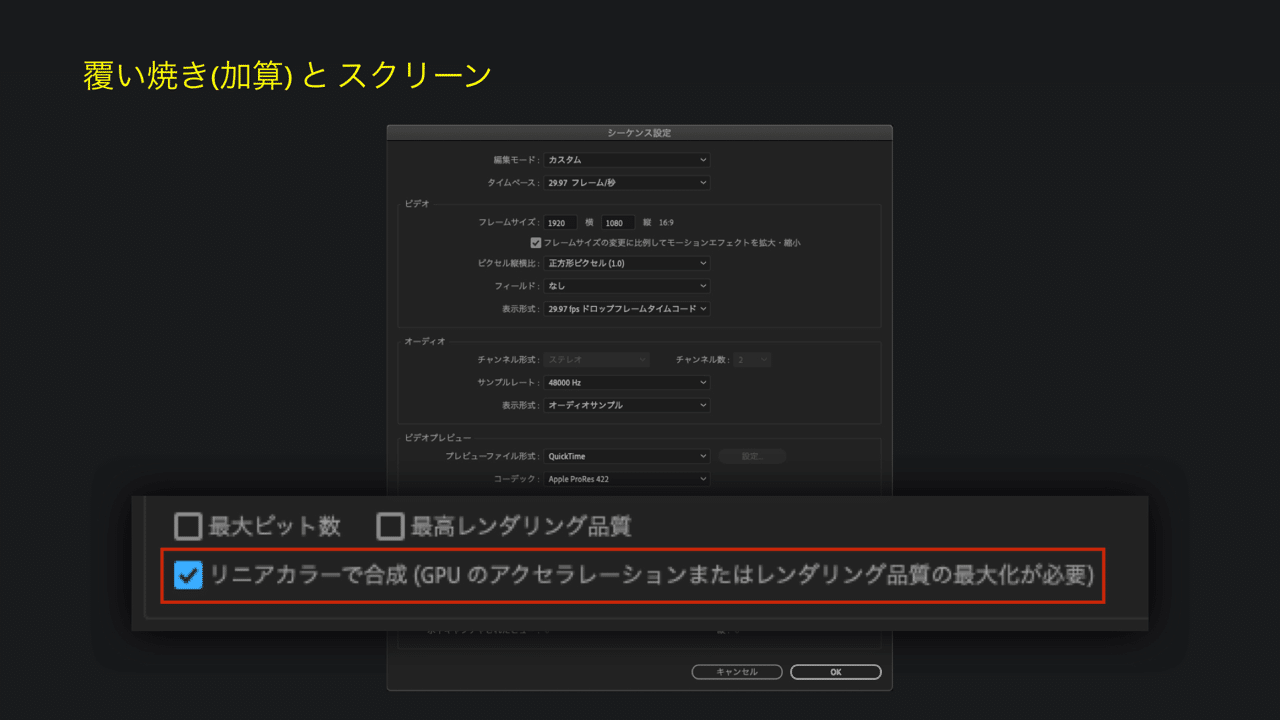Click the オーディオ section label
This screenshot has width=1280, height=720.
(x=424, y=341)
